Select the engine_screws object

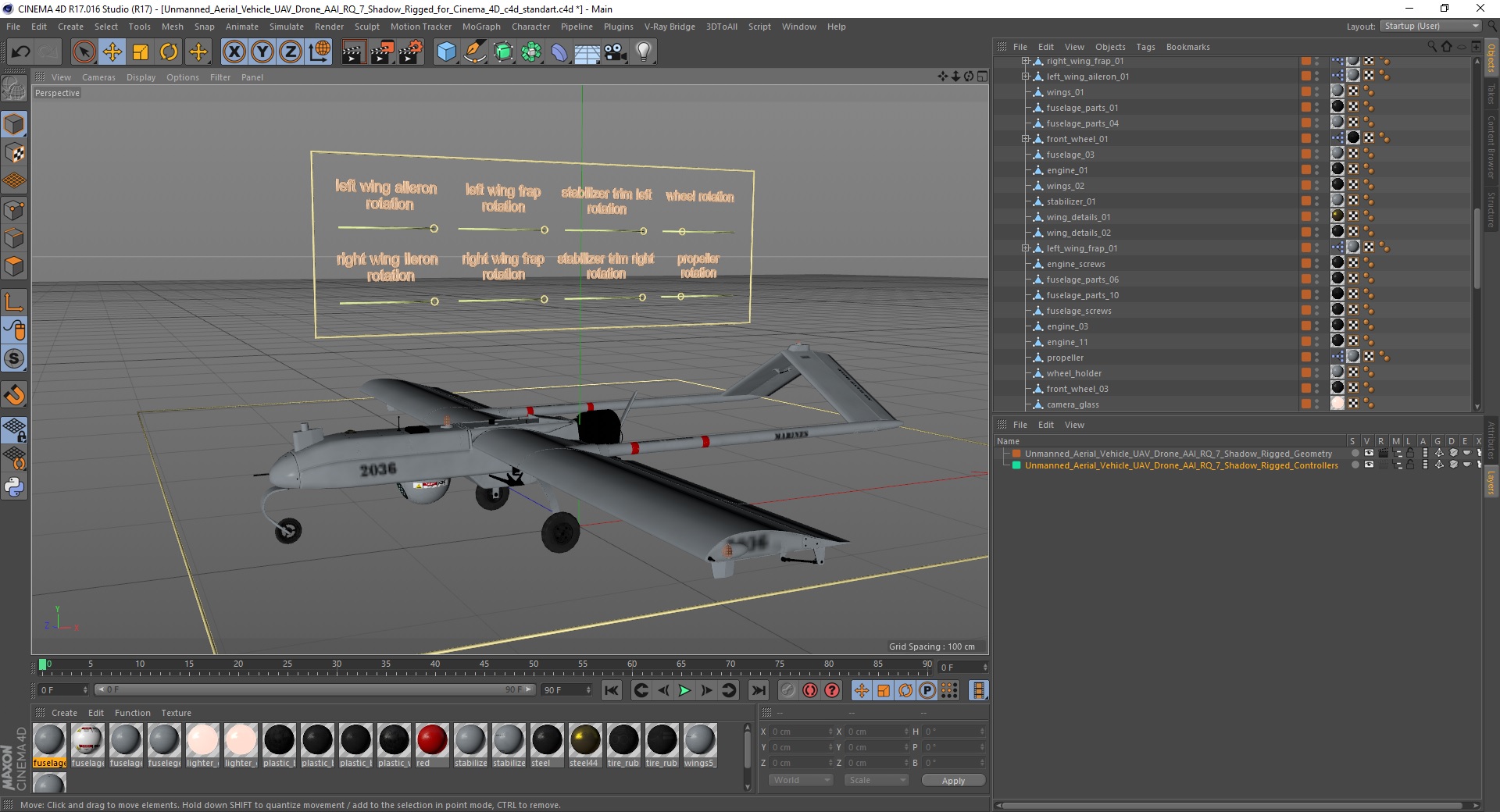point(1076,264)
